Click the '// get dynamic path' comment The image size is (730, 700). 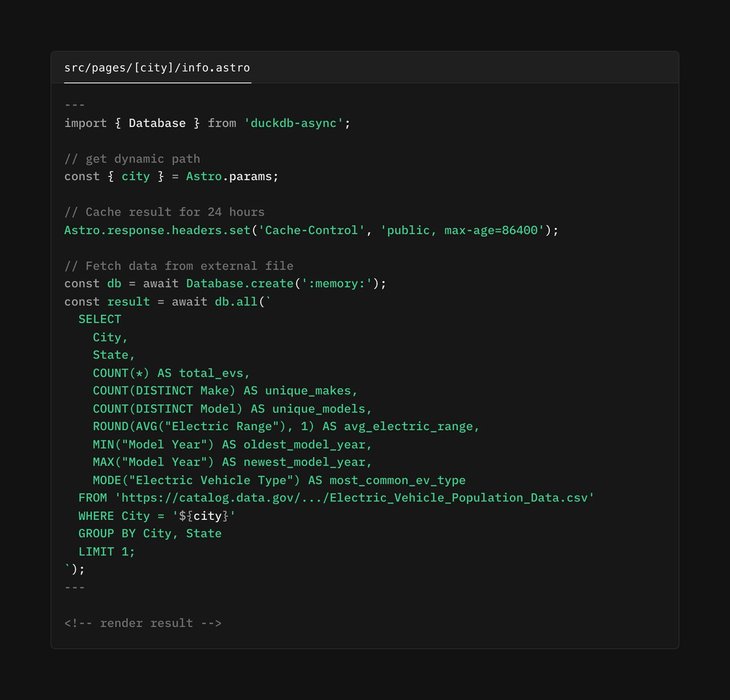click(x=132, y=159)
